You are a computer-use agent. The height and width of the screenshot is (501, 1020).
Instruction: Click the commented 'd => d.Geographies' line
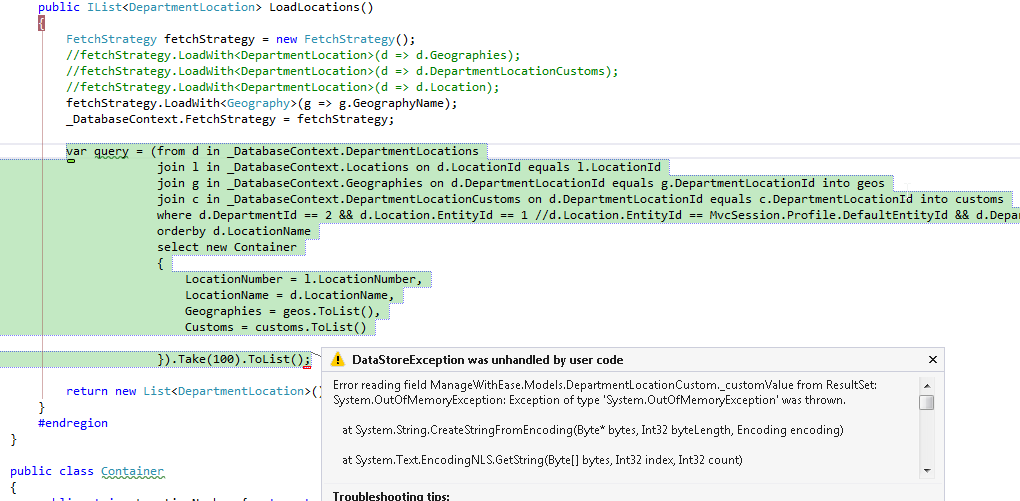pos(293,55)
